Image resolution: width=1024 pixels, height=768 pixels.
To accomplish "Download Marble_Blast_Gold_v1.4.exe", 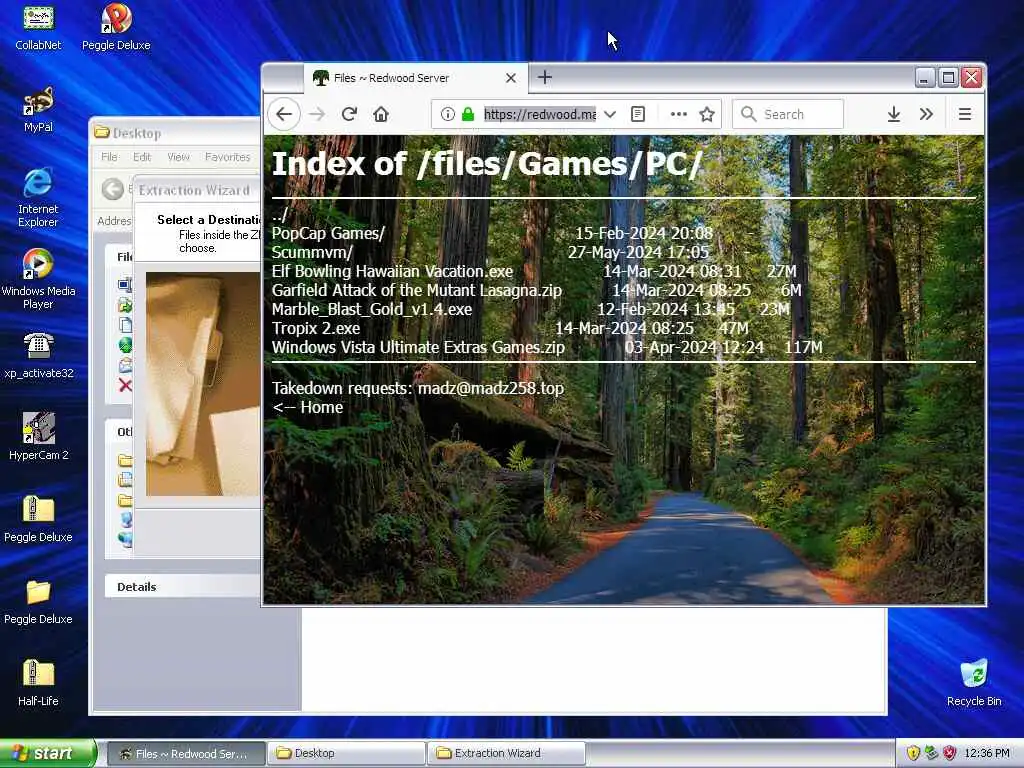I will click(372, 309).
